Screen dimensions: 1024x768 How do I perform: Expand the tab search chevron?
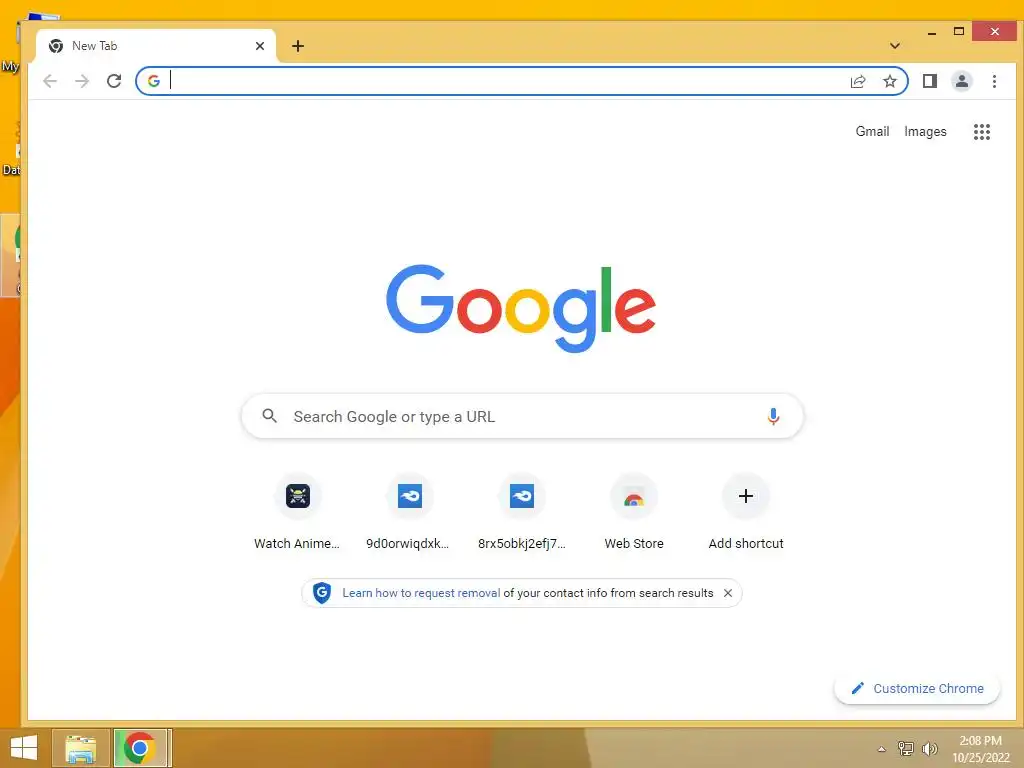click(x=895, y=46)
